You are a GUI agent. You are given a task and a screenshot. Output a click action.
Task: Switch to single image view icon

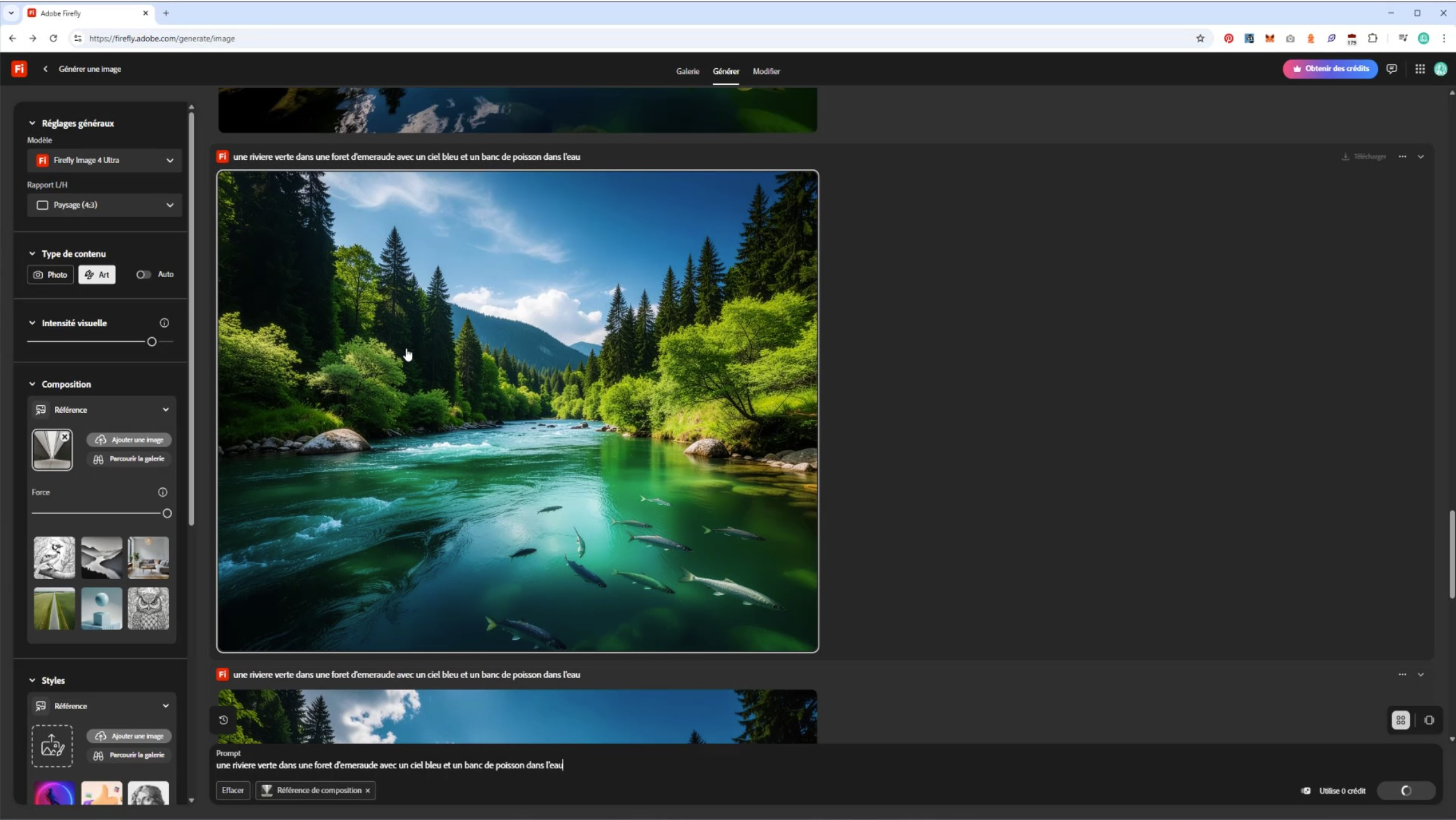tap(1429, 720)
